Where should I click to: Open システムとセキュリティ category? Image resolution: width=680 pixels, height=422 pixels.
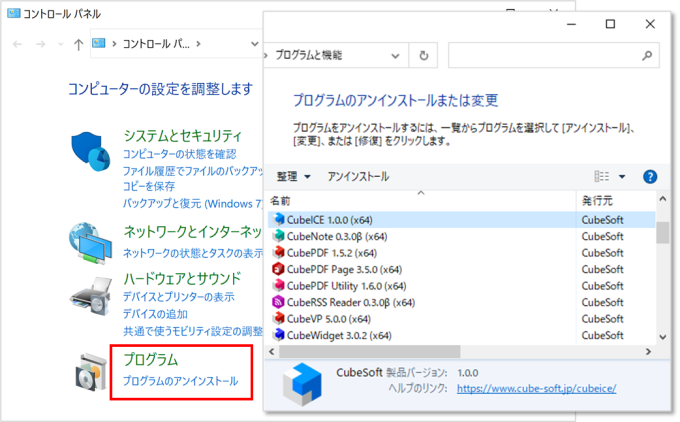[183, 136]
